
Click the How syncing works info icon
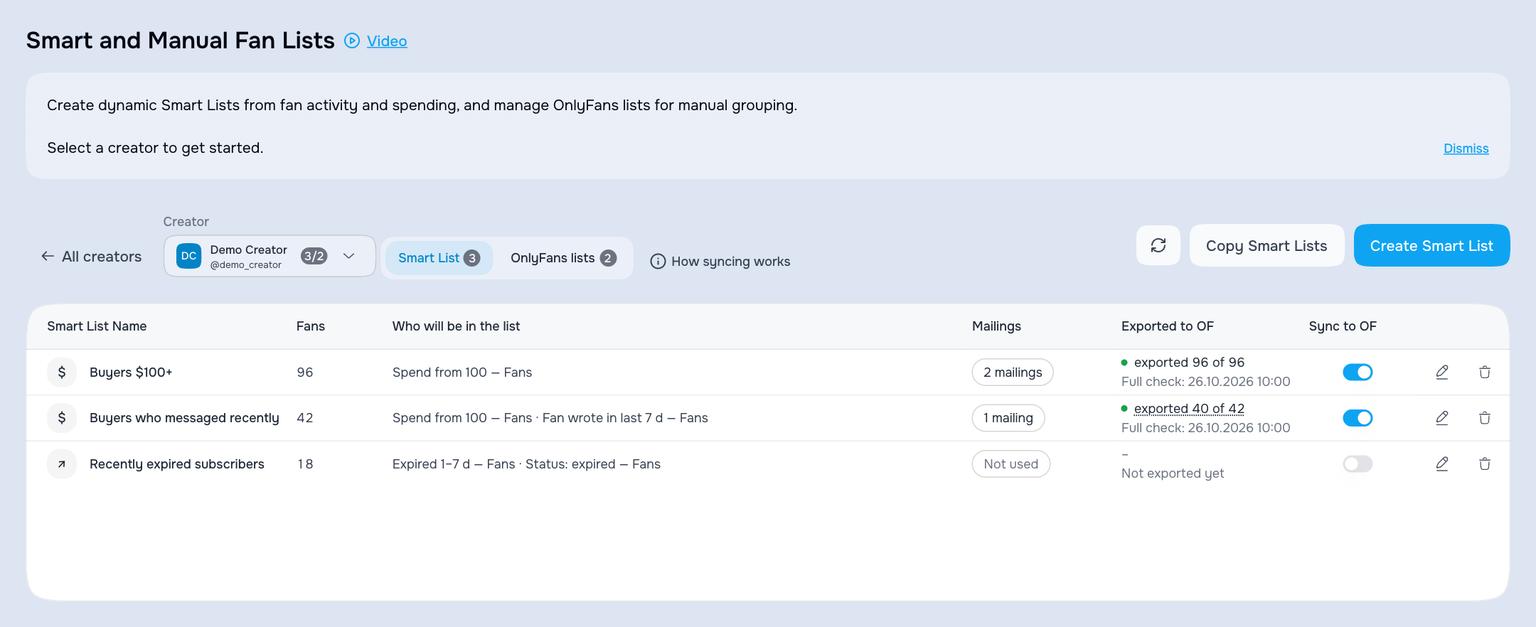(658, 261)
